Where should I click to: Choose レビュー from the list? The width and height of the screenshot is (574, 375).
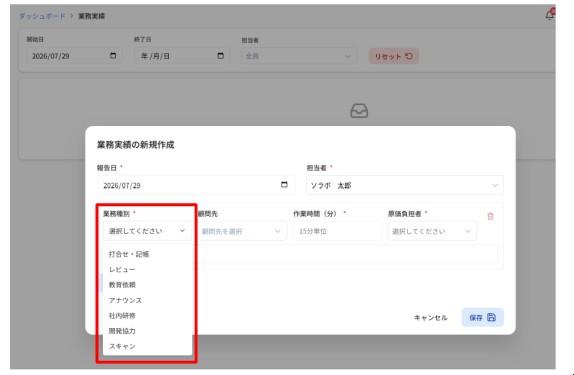(147, 270)
